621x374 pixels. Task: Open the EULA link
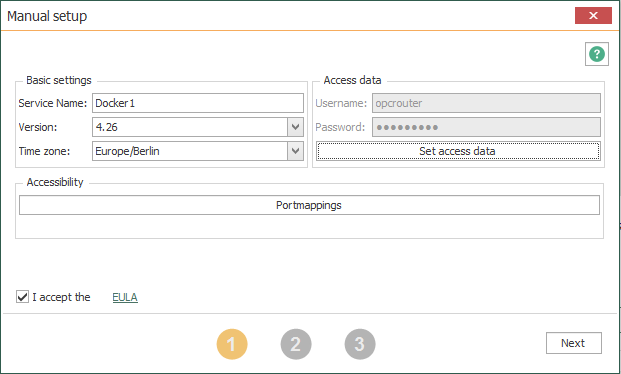(x=125, y=297)
